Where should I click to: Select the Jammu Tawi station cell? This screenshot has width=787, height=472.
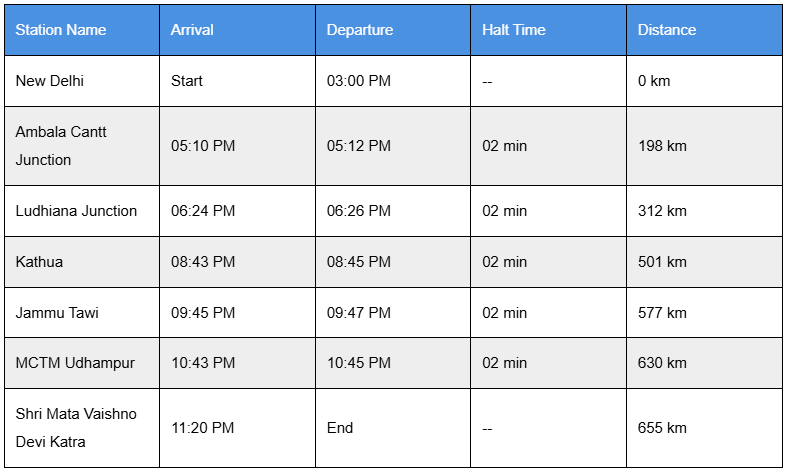click(x=56, y=313)
